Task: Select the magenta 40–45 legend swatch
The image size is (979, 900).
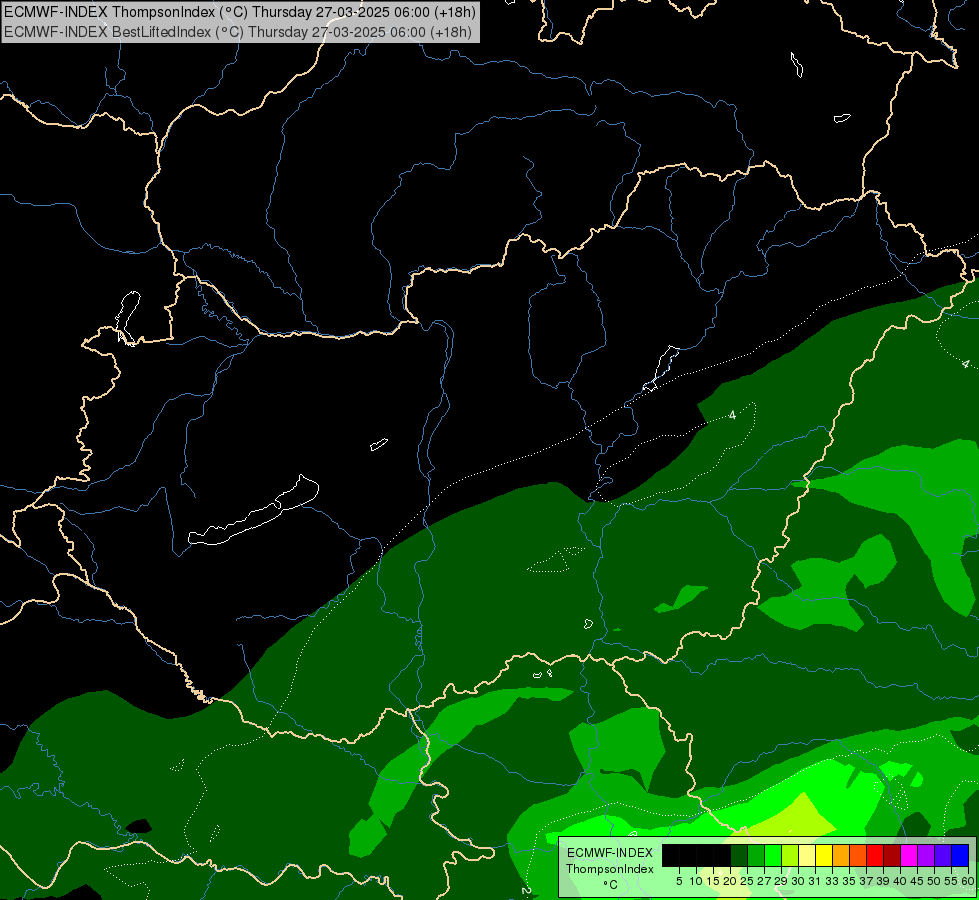Action: tap(909, 856)
